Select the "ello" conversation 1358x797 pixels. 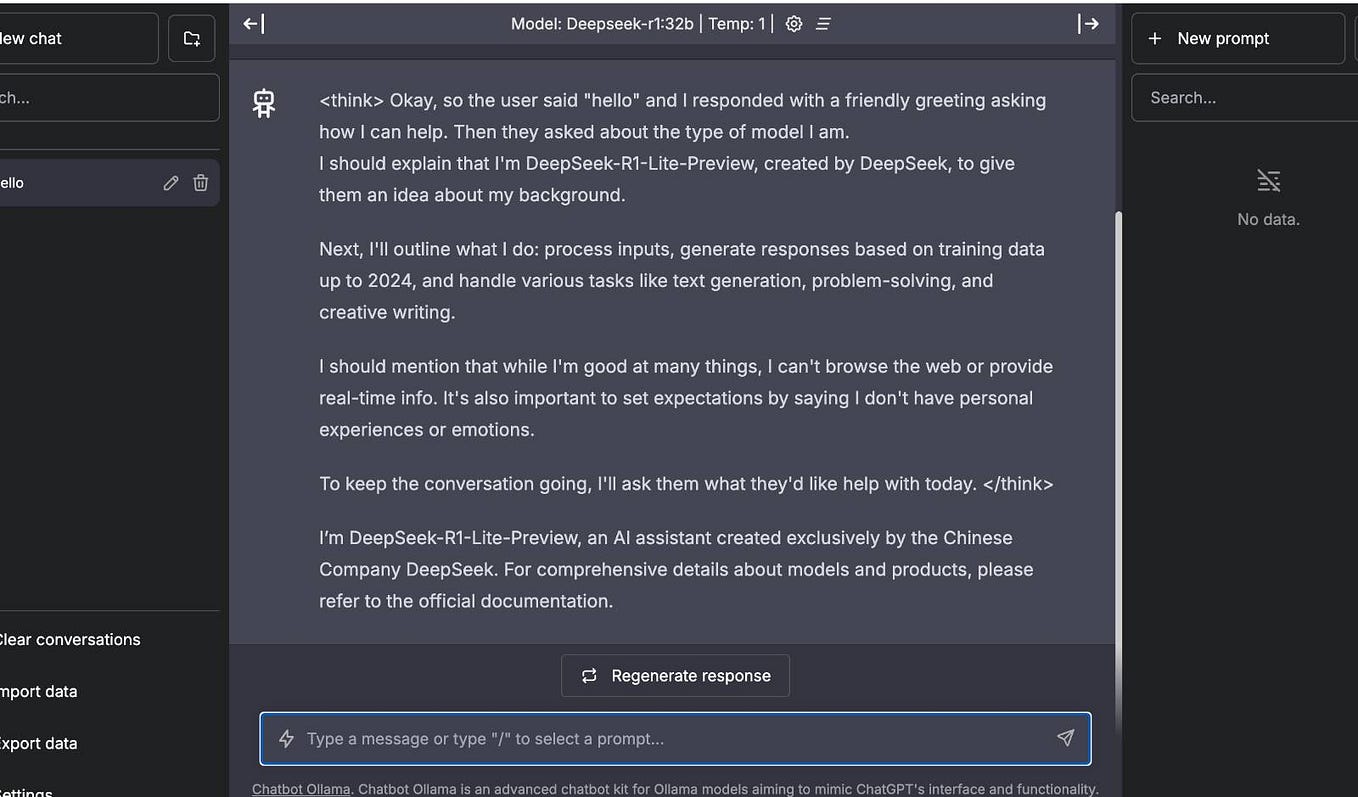click(60, 182)
